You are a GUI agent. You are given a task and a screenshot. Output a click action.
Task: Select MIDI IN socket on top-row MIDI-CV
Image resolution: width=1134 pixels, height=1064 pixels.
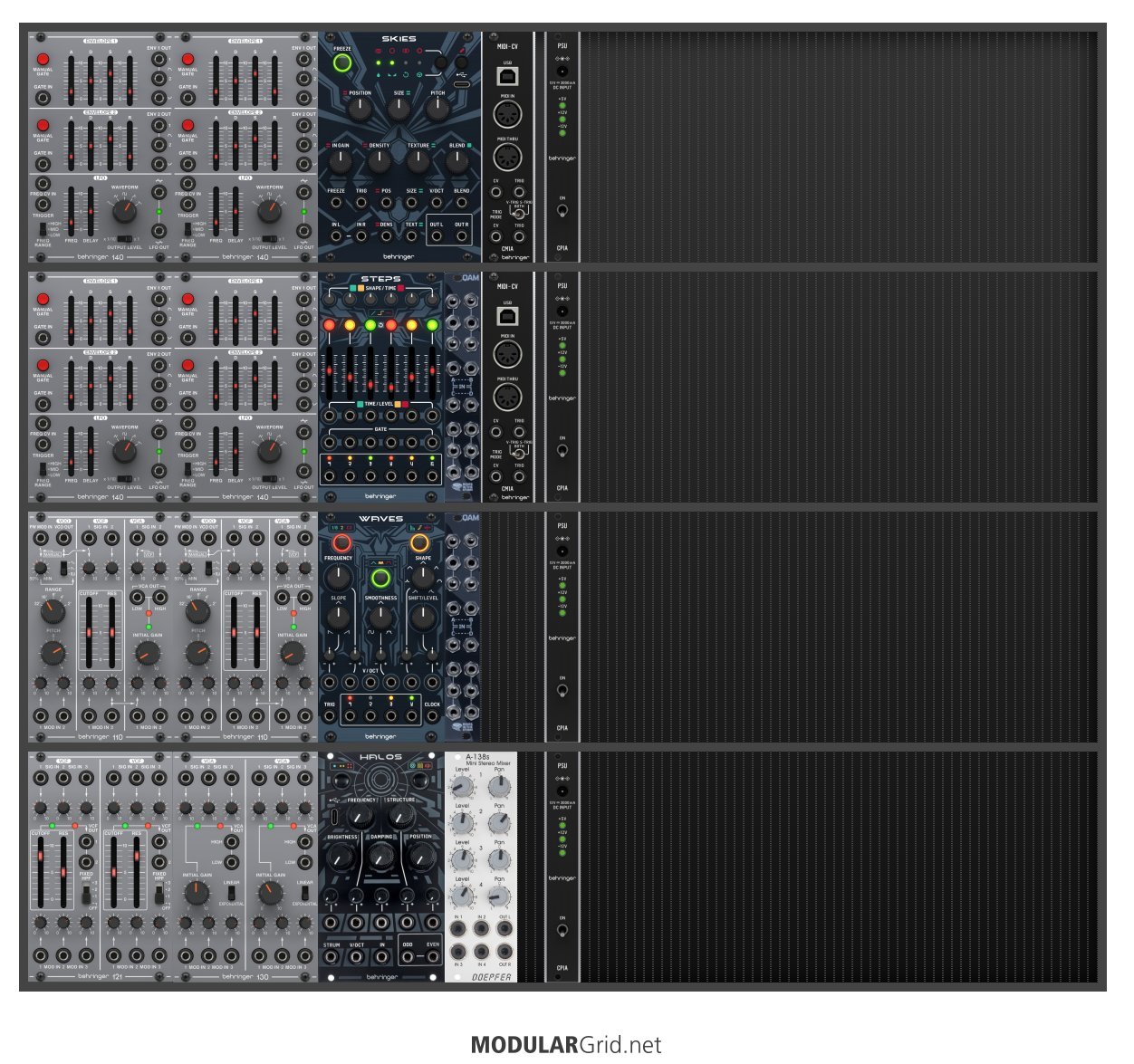(x=507, y=116)
